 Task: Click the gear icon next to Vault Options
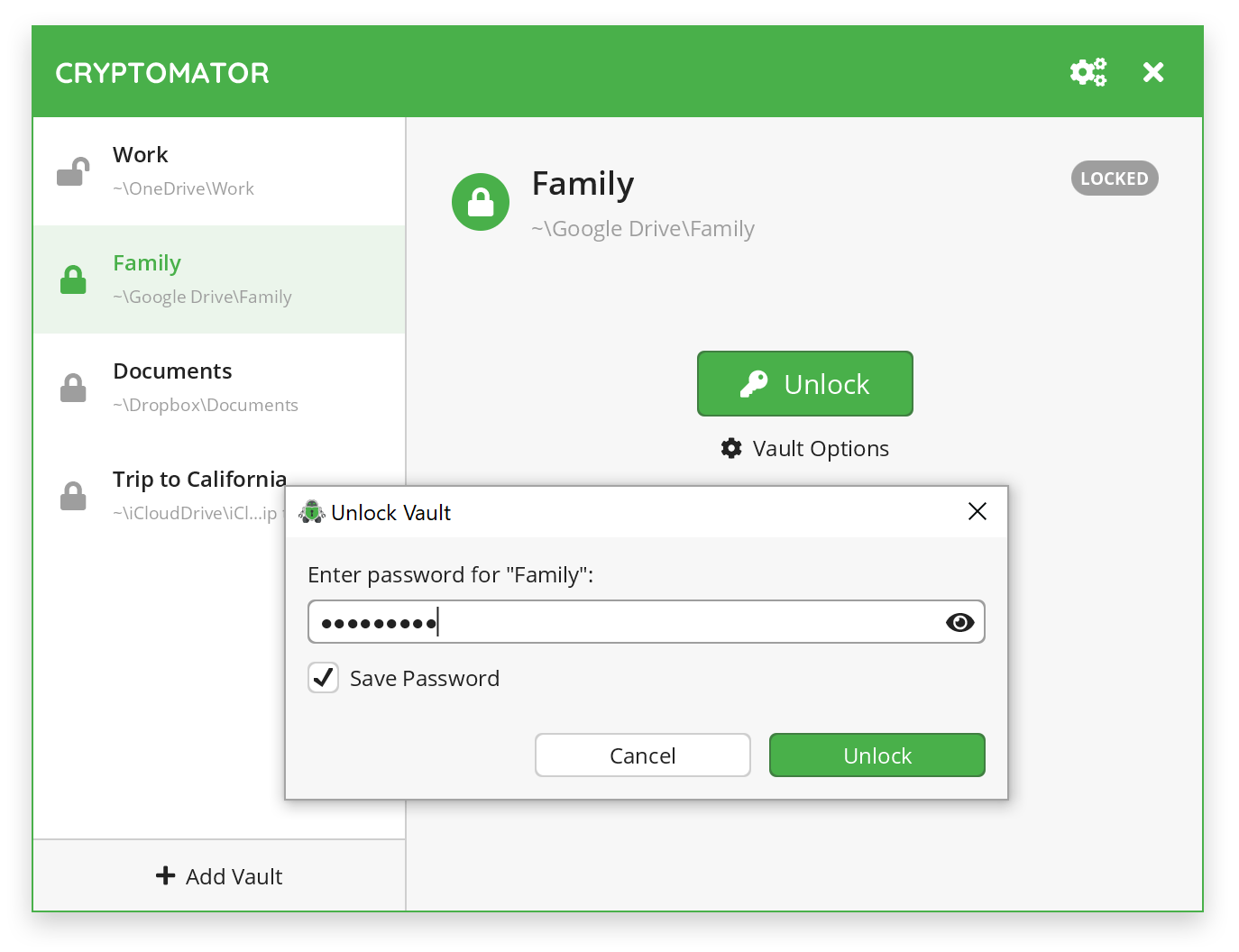click(x=731, y=448)
